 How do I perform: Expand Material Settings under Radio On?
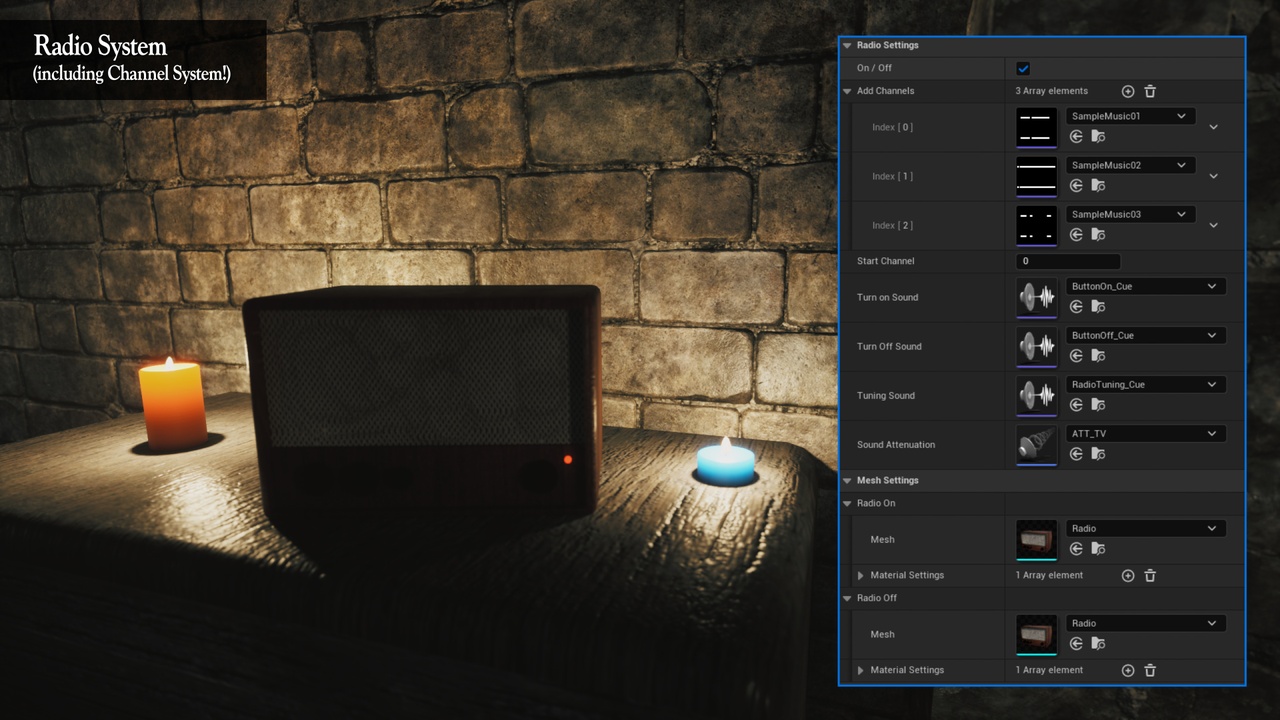click(861, 575)
